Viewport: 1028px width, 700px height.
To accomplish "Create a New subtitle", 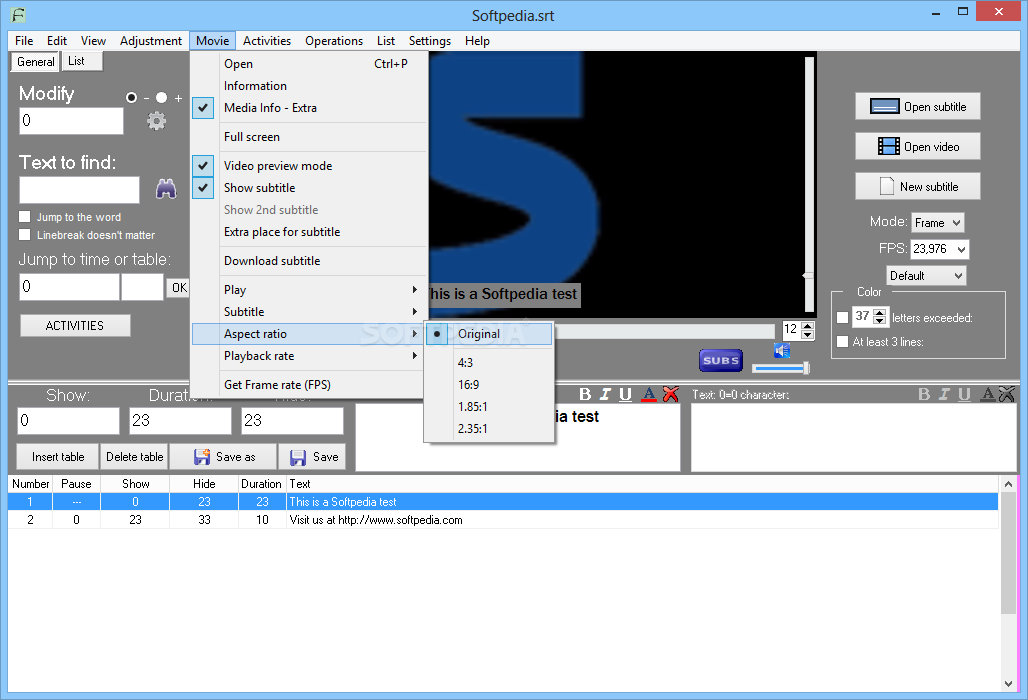I will click(x=917, y=186).
